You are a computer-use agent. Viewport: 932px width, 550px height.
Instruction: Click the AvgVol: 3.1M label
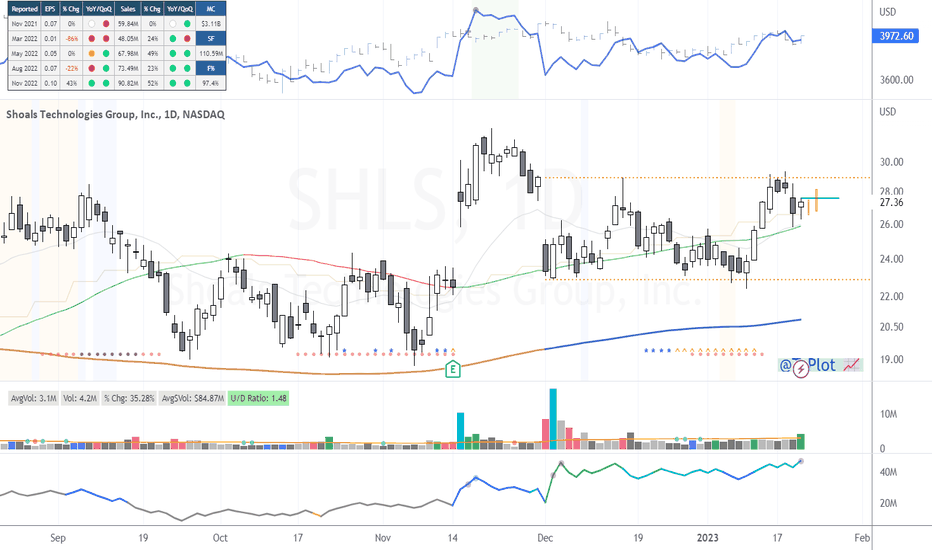pos(33,398)
